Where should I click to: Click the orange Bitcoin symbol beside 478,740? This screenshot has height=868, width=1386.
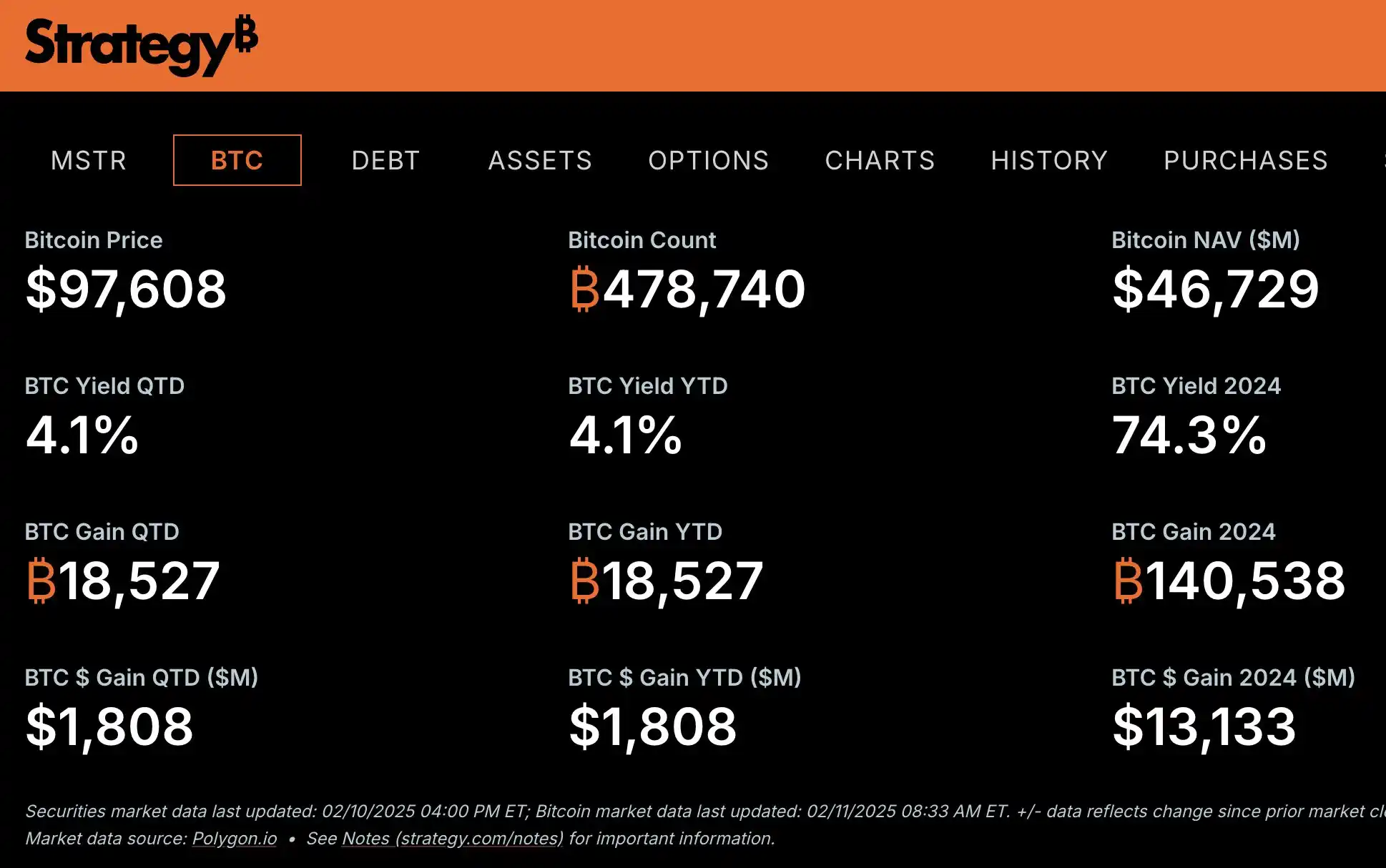(584, 290)
